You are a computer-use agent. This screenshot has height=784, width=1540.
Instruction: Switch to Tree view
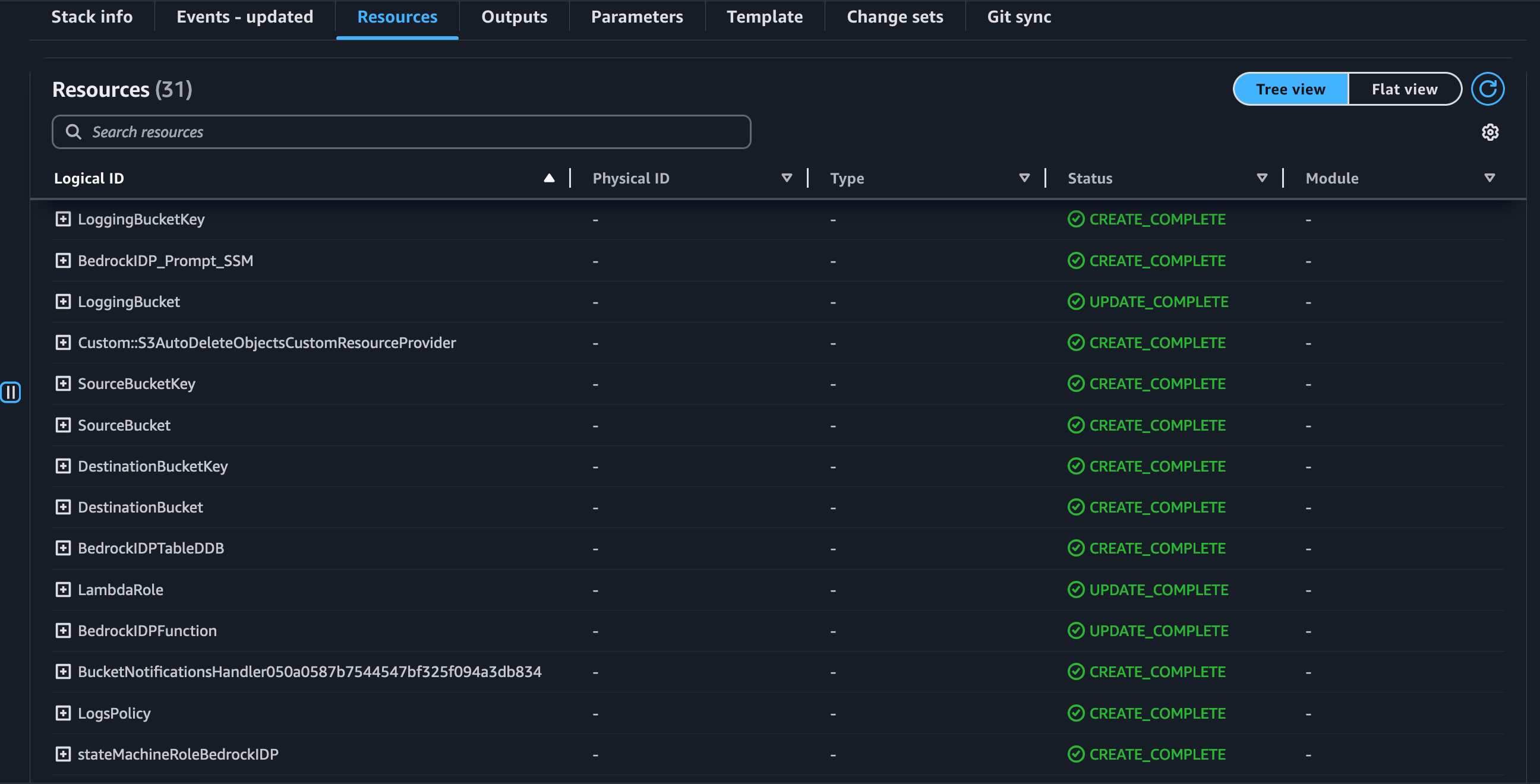click(x=1290, y=89)
